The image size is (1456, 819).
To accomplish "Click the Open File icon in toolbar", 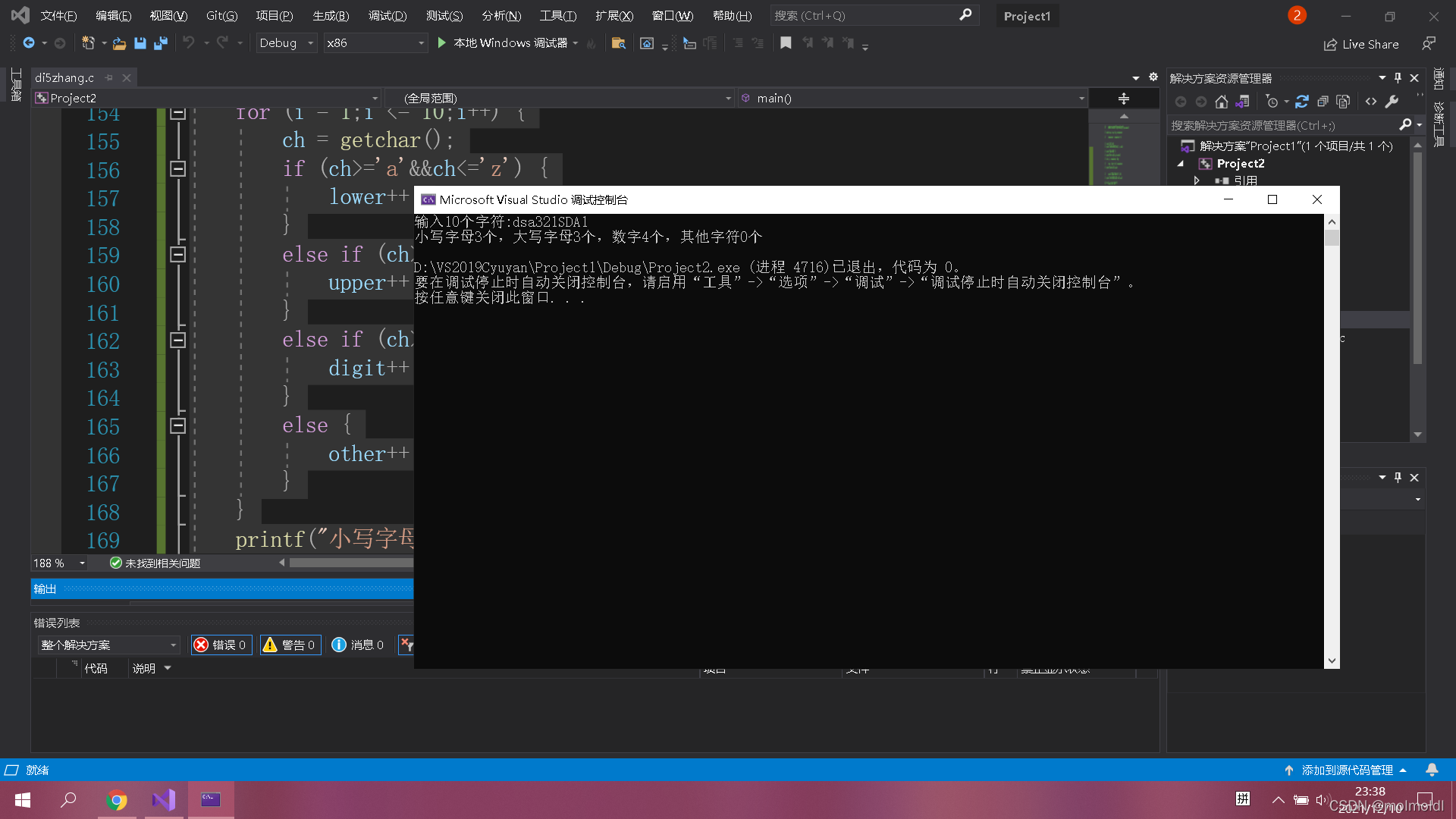I will (x=119, y=43).
